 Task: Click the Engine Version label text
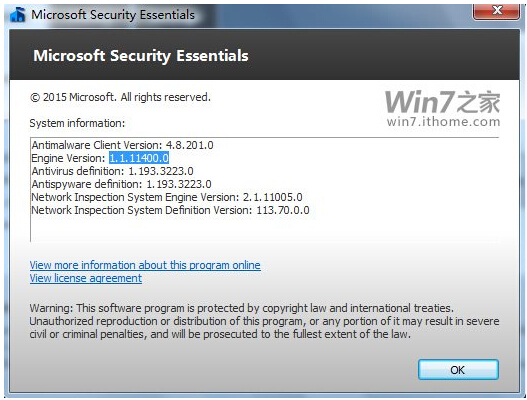tap(68, 158)
